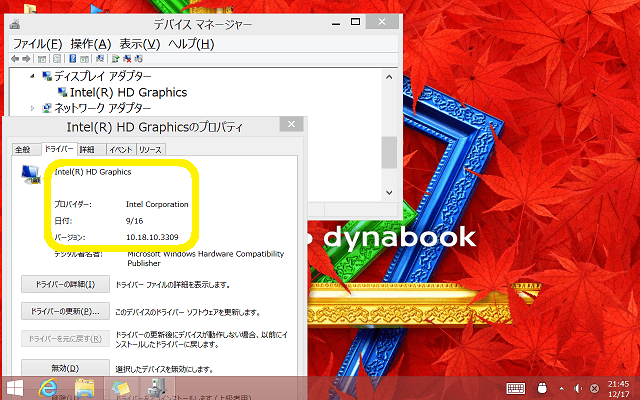Switch to the リソース tab

tap(151, 149)
